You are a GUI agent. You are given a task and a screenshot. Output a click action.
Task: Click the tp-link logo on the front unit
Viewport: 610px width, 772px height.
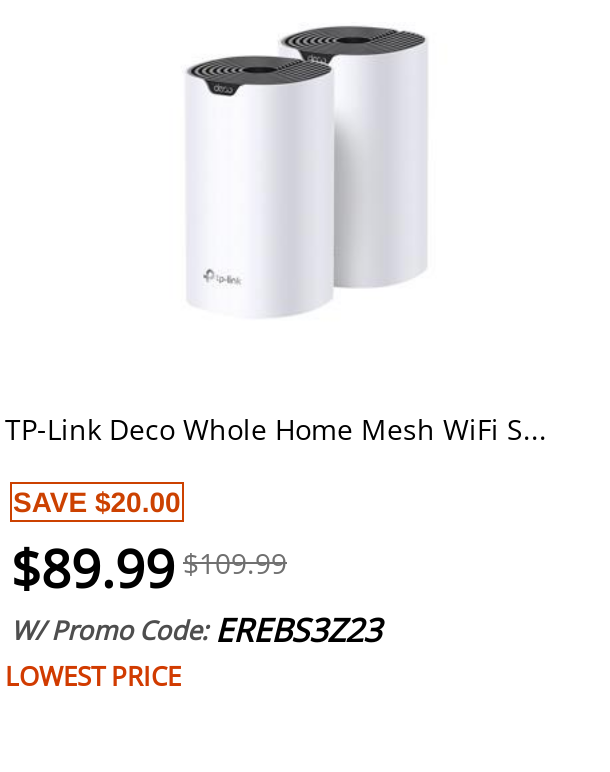[x=223, y=277]
